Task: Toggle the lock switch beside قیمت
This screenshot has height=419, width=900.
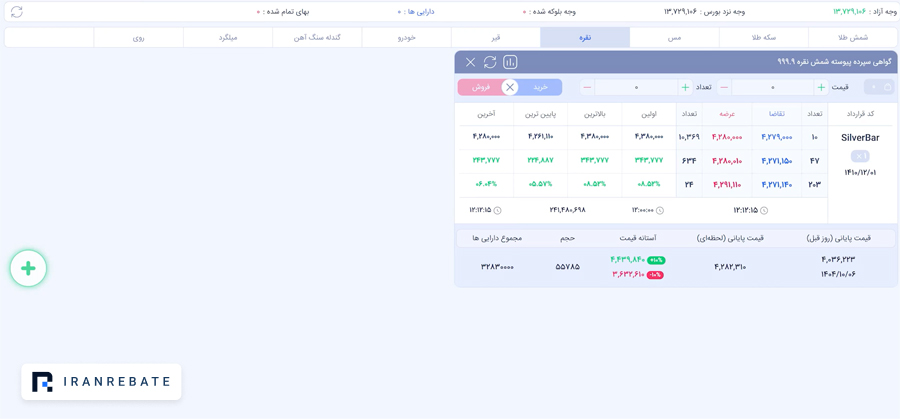Action: [x=880, y=87]
